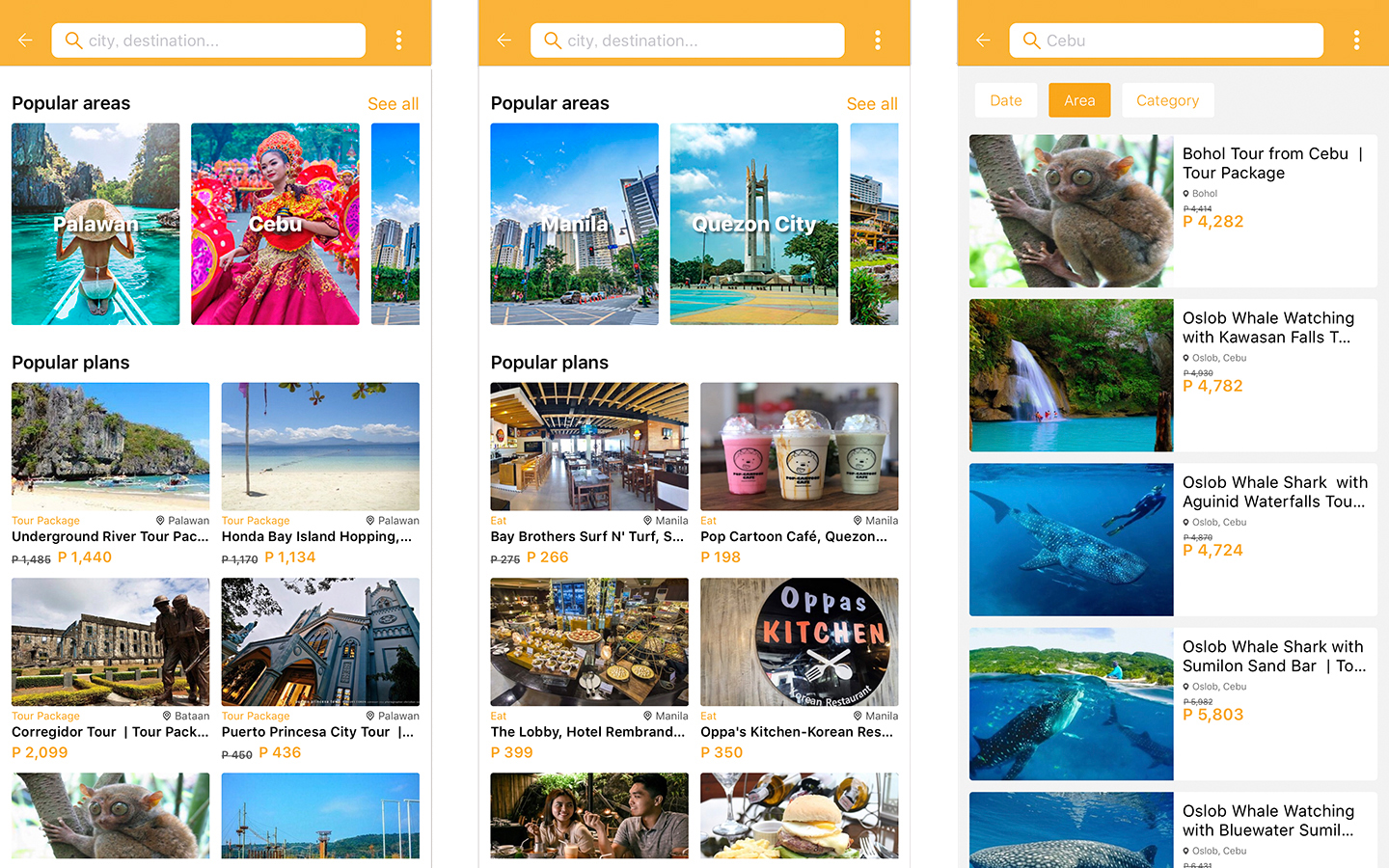The image size is (1389, 868).
Task: Click magnifier icon in leftmost search box
Action: pyautogui.click(x=73, y=41)
